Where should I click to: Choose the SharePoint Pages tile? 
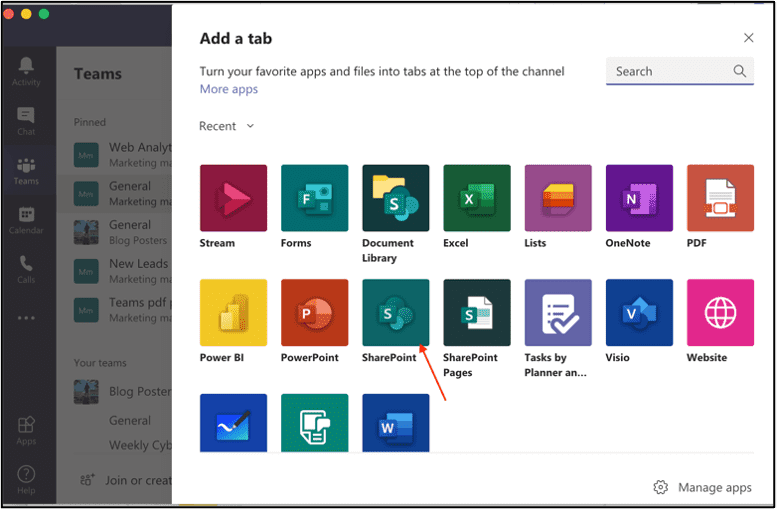click(x=476, y=312)
